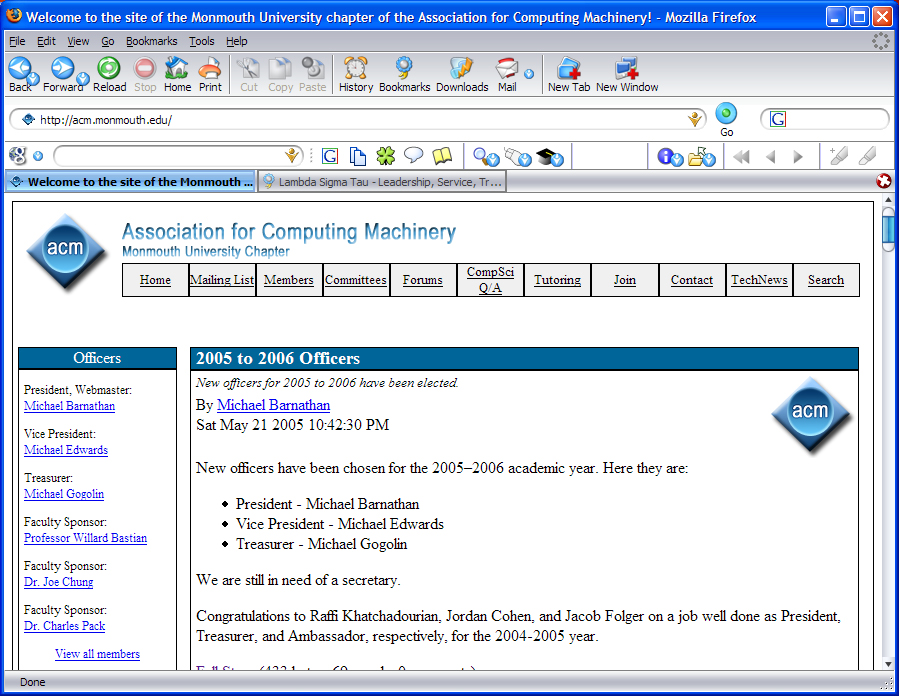Viewport: 899px width, 696px height.
Task: Open the Mail button dropdown arrow
Action: pyautogui.click(x=529, y=74)
